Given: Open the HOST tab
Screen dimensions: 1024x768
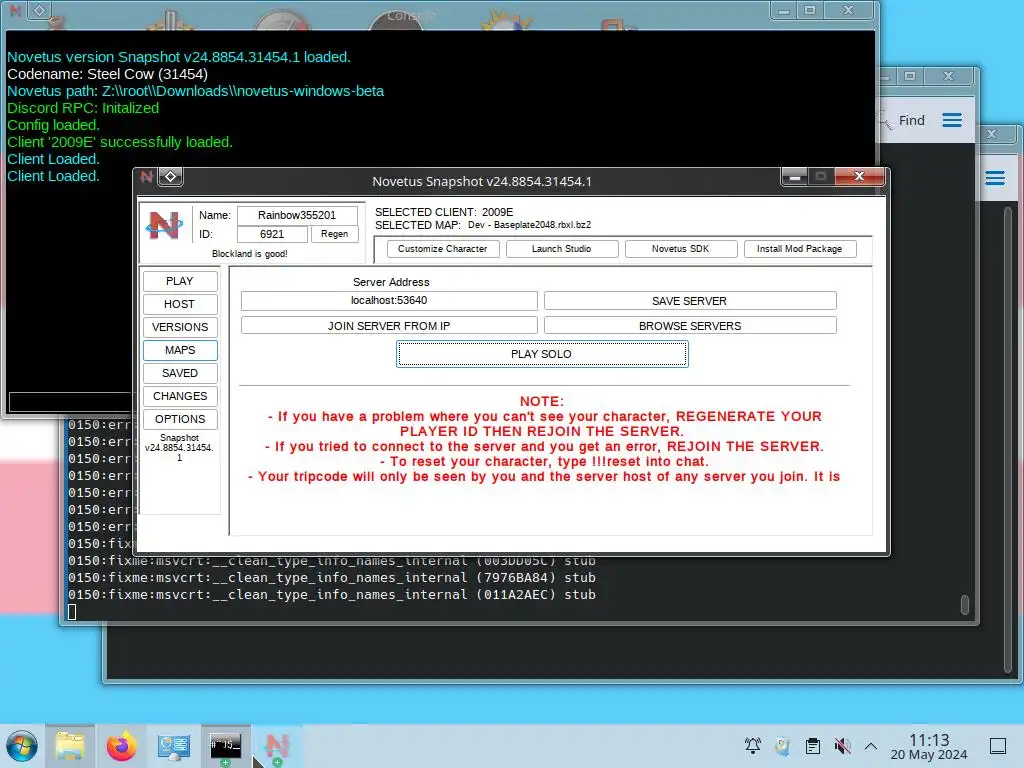Looking at the screenshot, I should tap(180, 304).
